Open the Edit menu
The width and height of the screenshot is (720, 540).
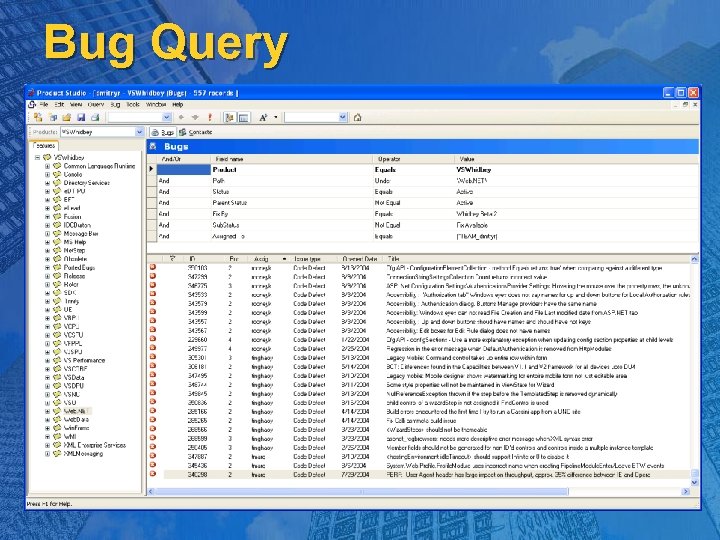60,105
